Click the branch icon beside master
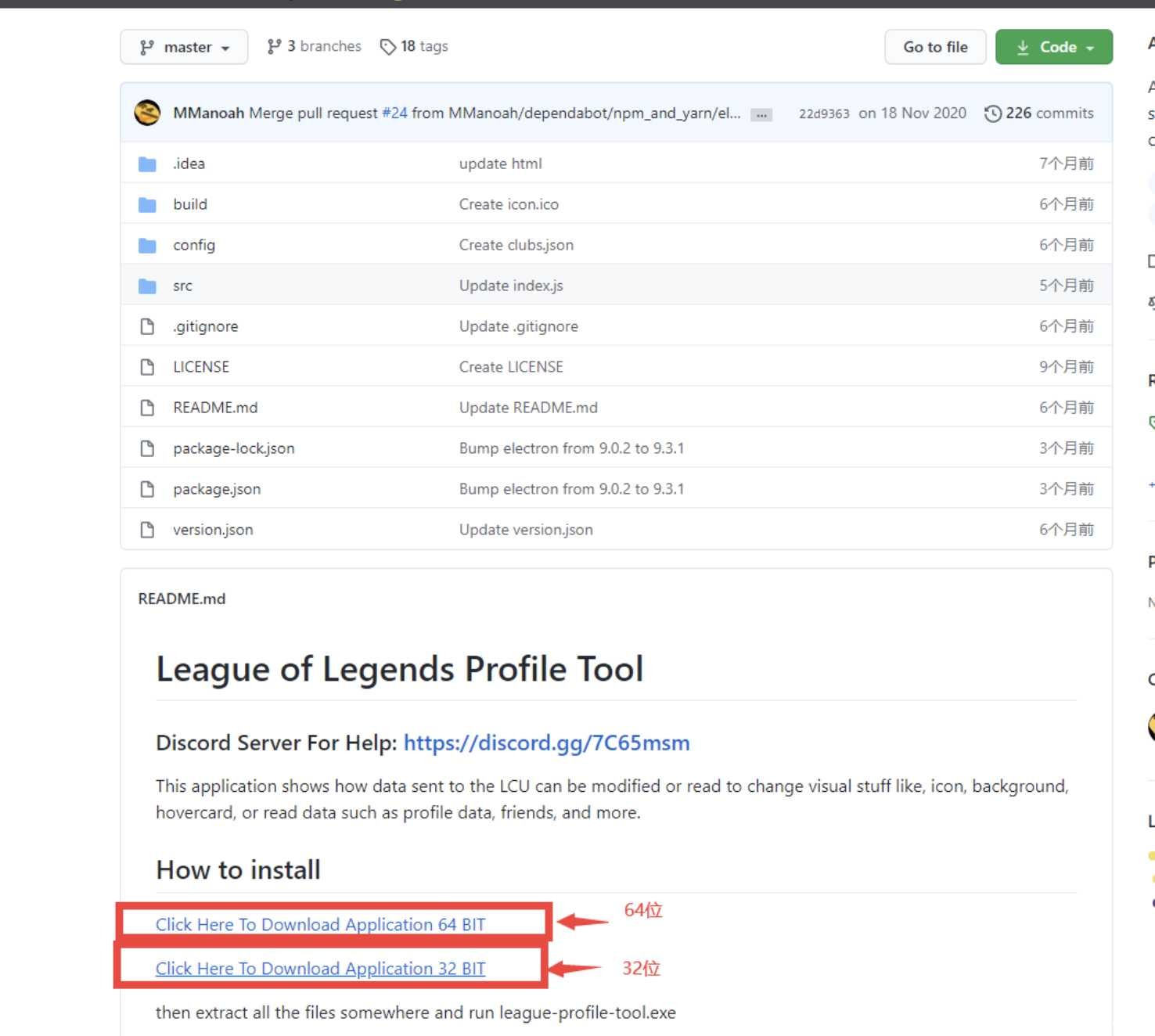1155x1036 pixels. coord(146,48)
